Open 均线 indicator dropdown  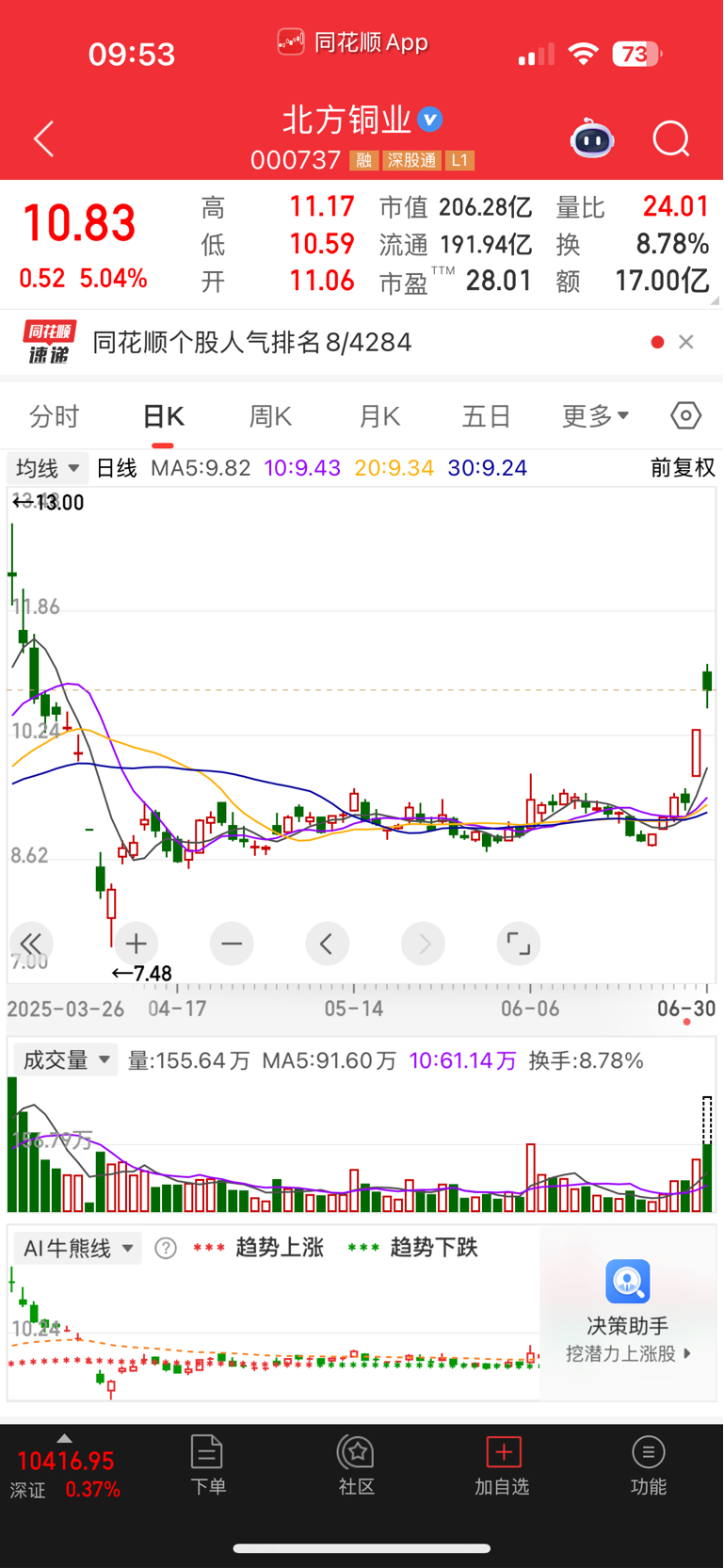click(x=47, y=468)
